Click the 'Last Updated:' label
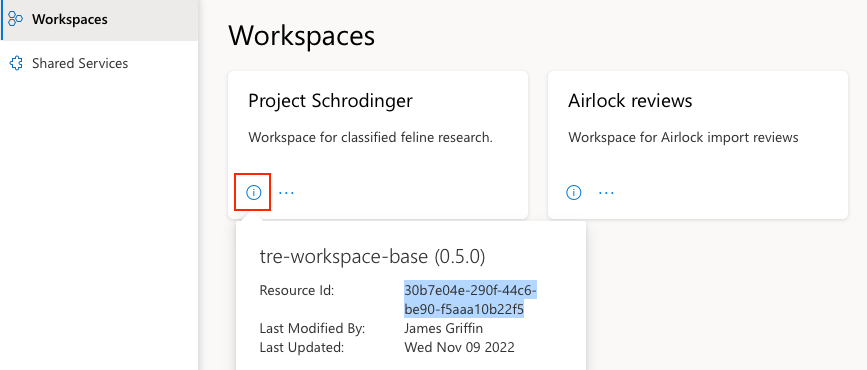This screenshot has height=370, width=867. [301, 347]
